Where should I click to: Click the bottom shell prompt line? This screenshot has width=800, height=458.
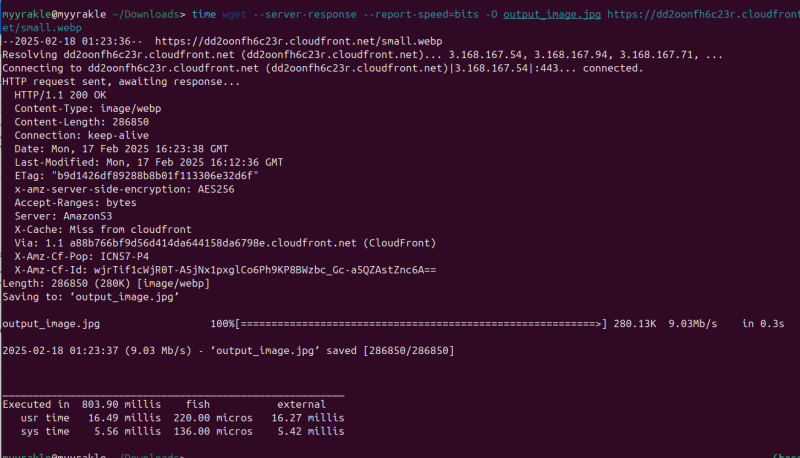click(92, 455)
